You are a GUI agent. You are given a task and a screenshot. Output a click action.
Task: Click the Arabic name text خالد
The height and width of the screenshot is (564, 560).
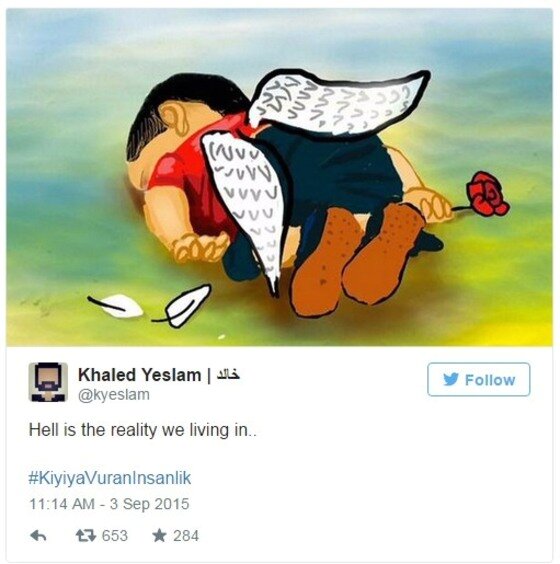(228, 375)
